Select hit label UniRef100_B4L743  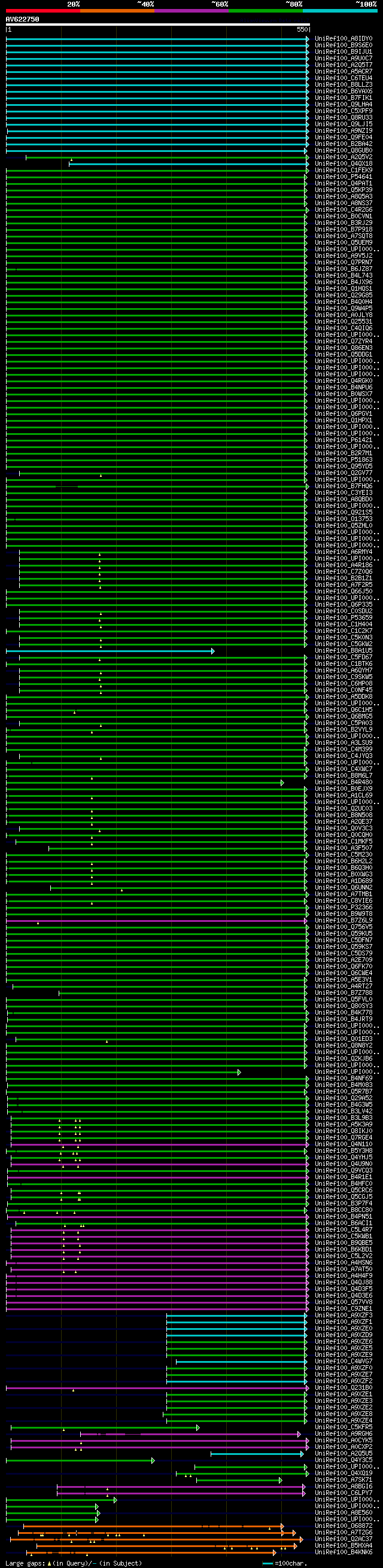coord(344,276)
